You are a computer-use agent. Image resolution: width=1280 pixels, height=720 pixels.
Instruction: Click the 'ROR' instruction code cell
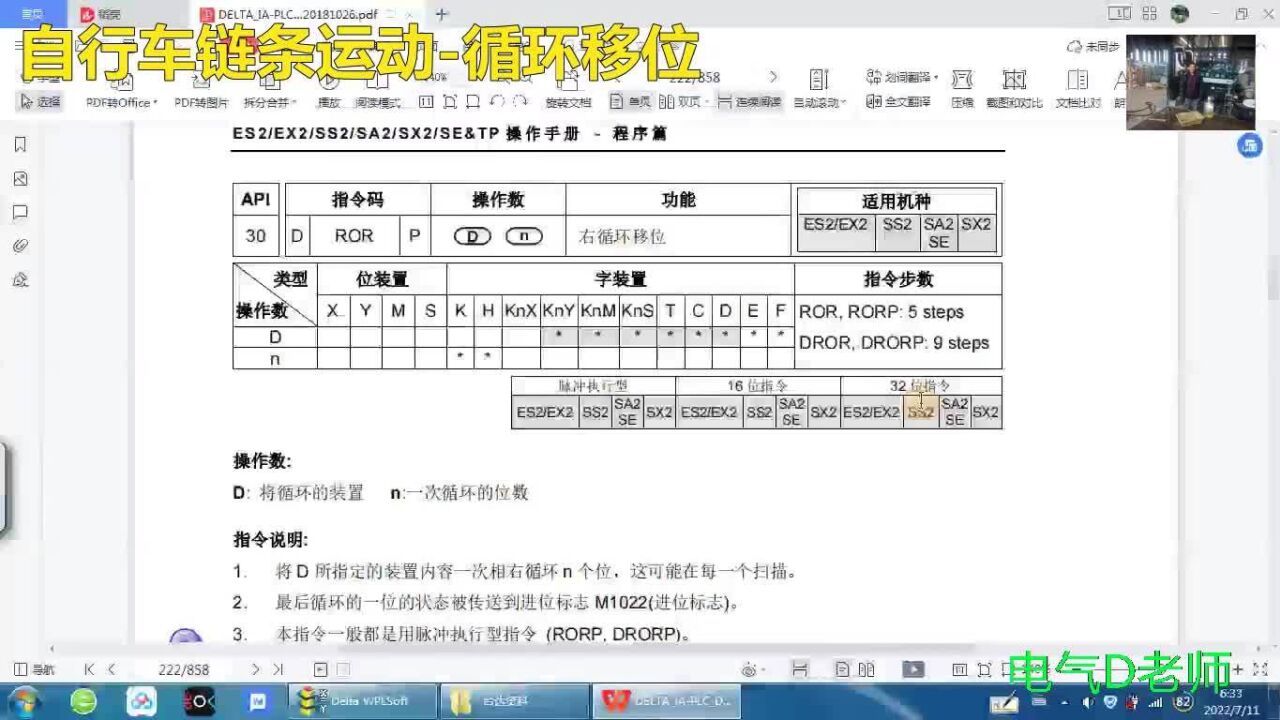(353, 236)
